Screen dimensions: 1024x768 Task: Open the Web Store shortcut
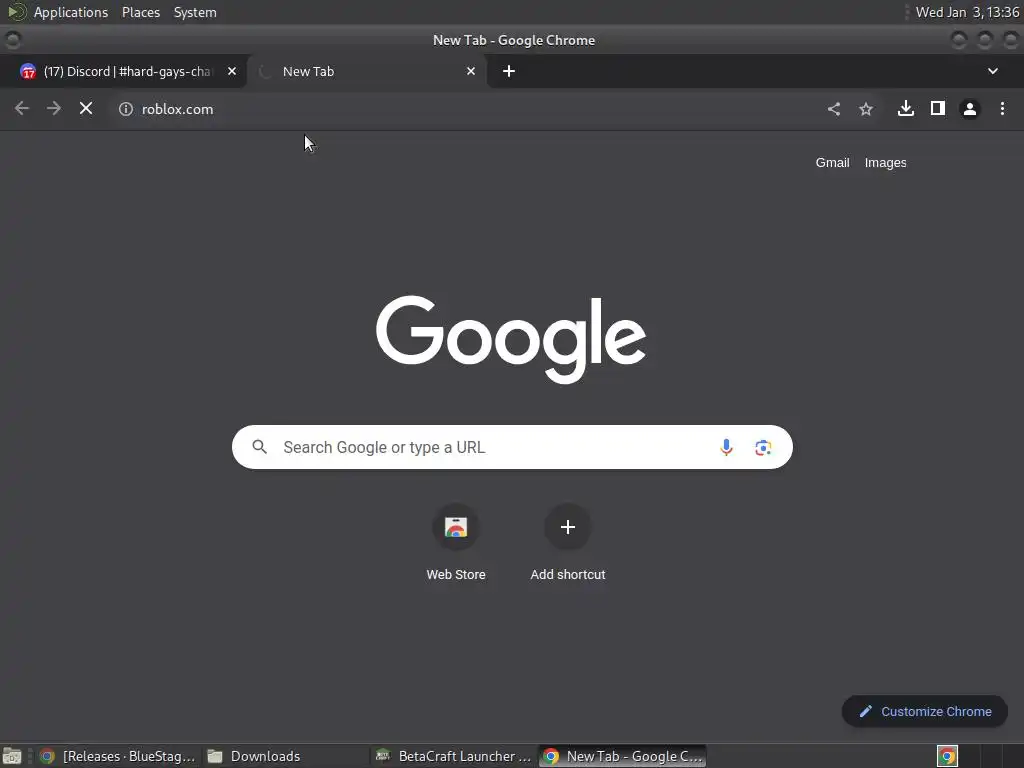[456, 543]
